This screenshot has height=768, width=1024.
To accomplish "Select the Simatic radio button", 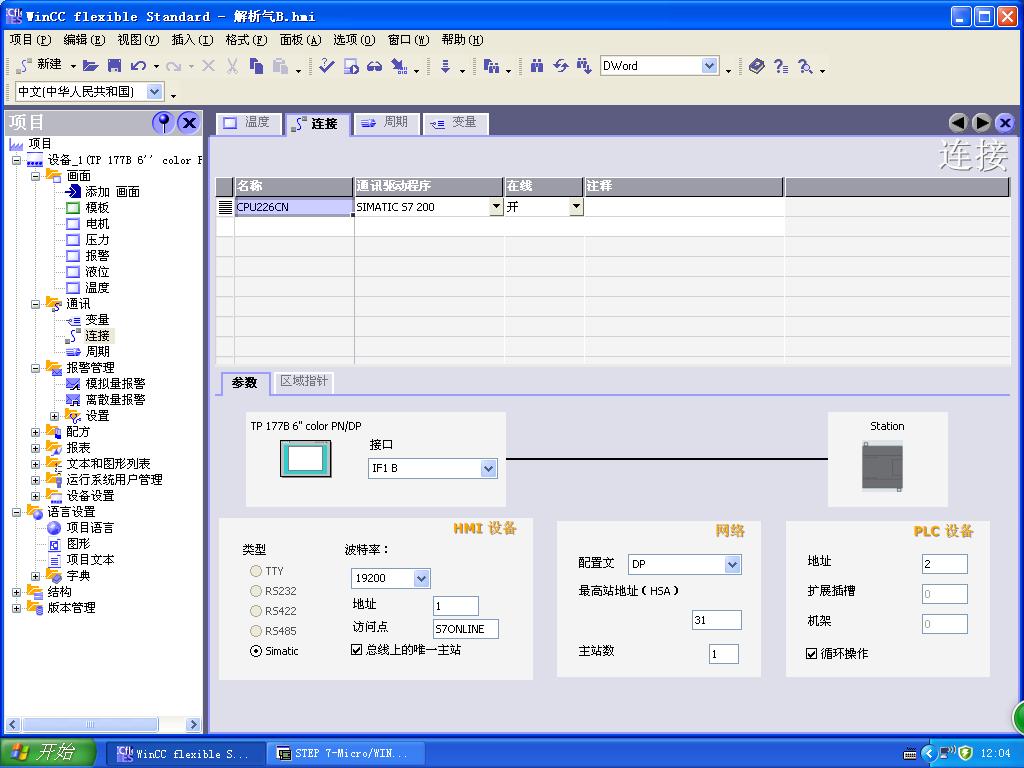I will [256, 651].
